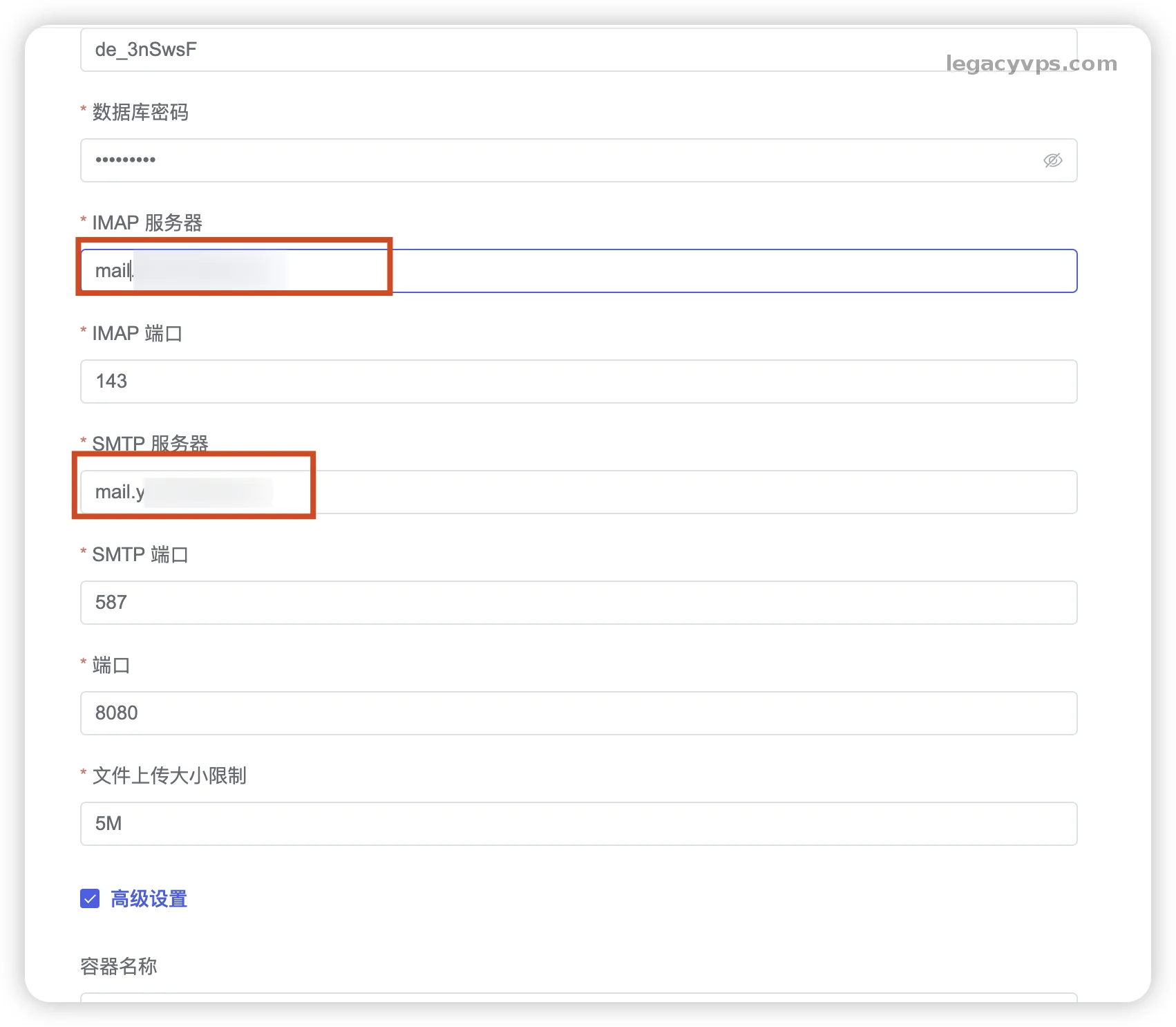Click the 文件上传大小限制 label text
This screenshot has height=1027, width=1176.
[x=169, y=775]
